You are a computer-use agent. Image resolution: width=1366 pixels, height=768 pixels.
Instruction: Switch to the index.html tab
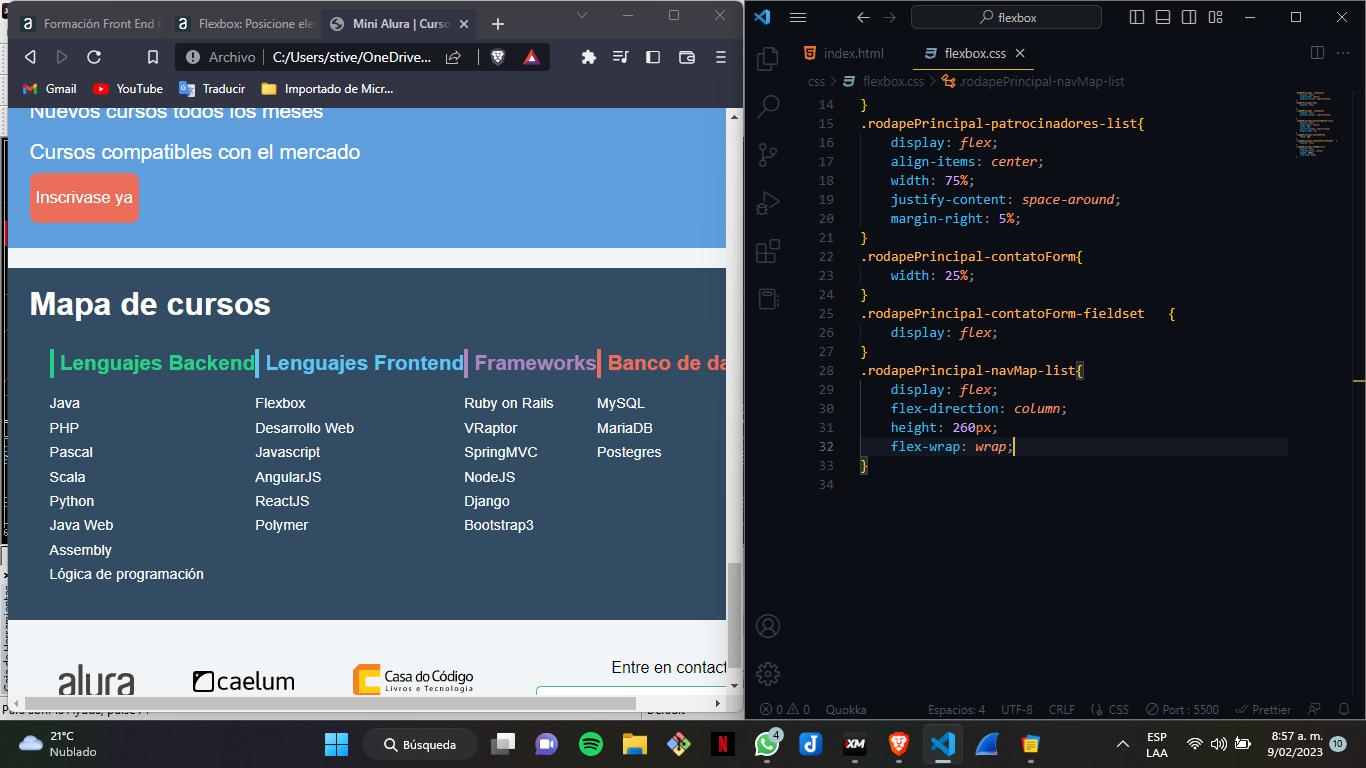pos(842,53)
